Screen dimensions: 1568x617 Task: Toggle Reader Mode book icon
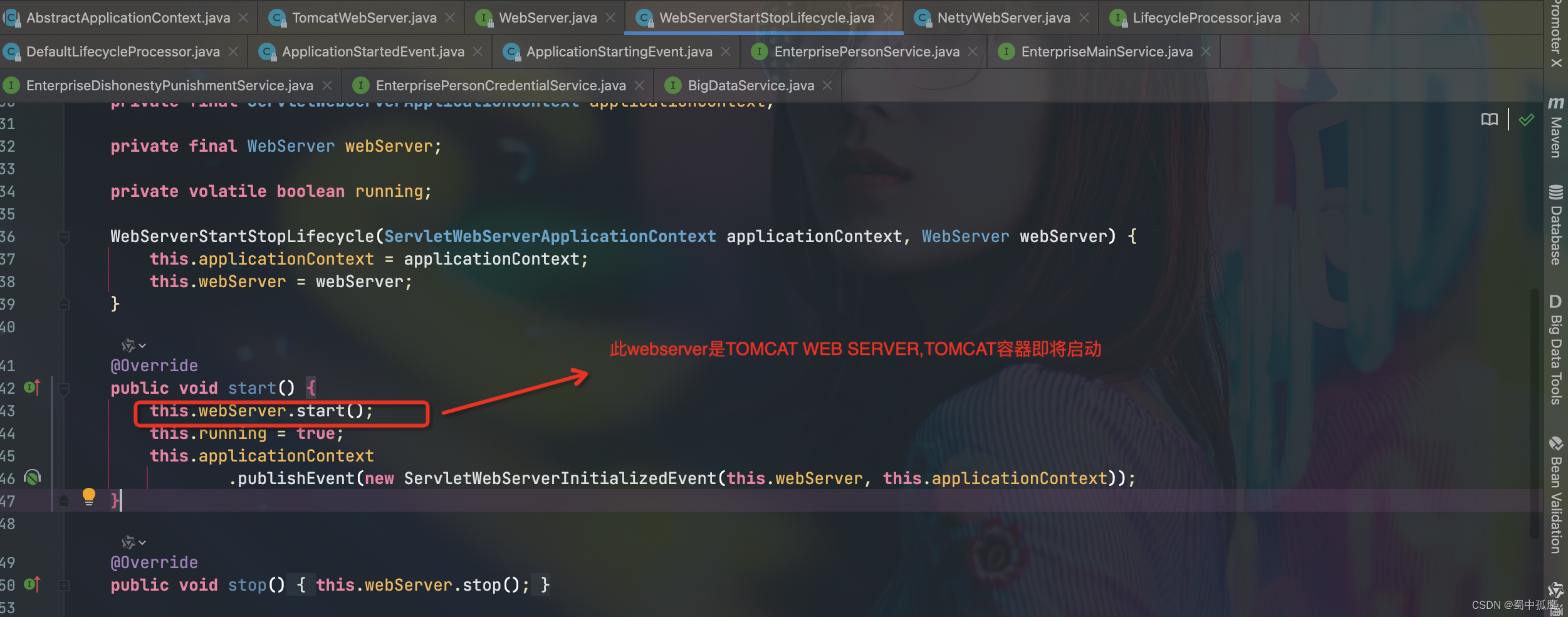1490,119
